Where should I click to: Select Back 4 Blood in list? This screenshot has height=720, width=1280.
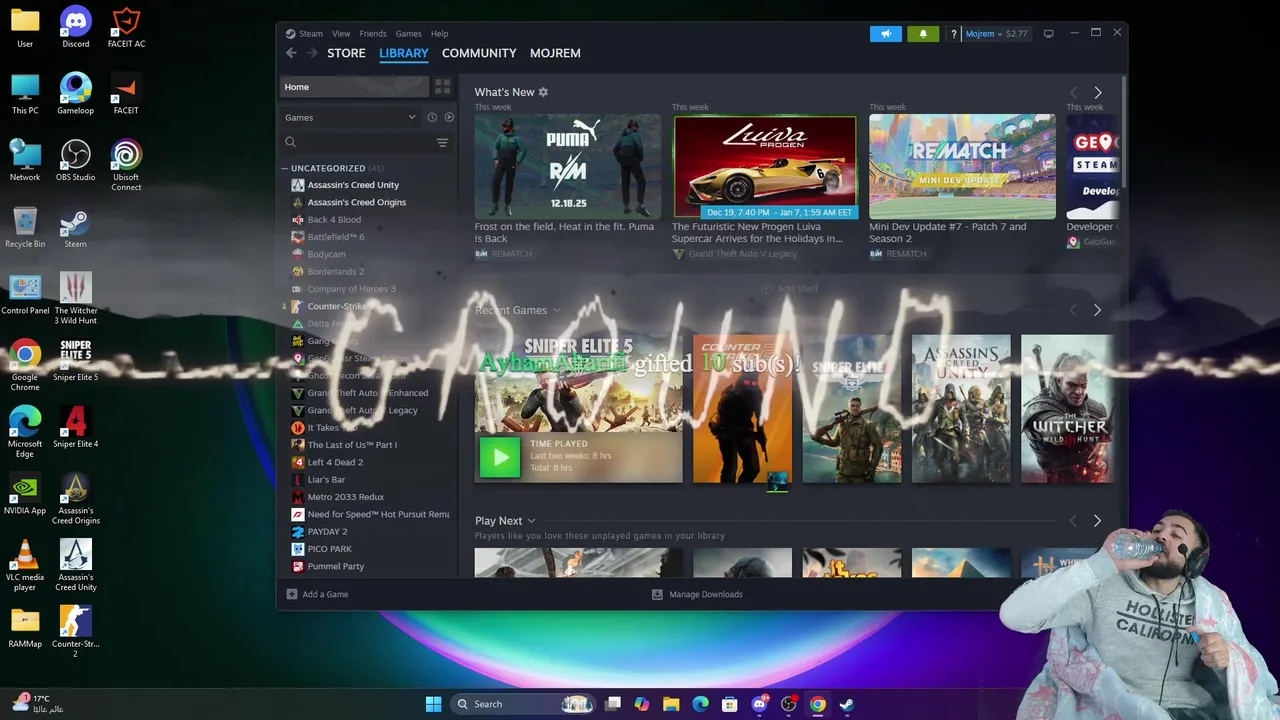coord(334,220)
